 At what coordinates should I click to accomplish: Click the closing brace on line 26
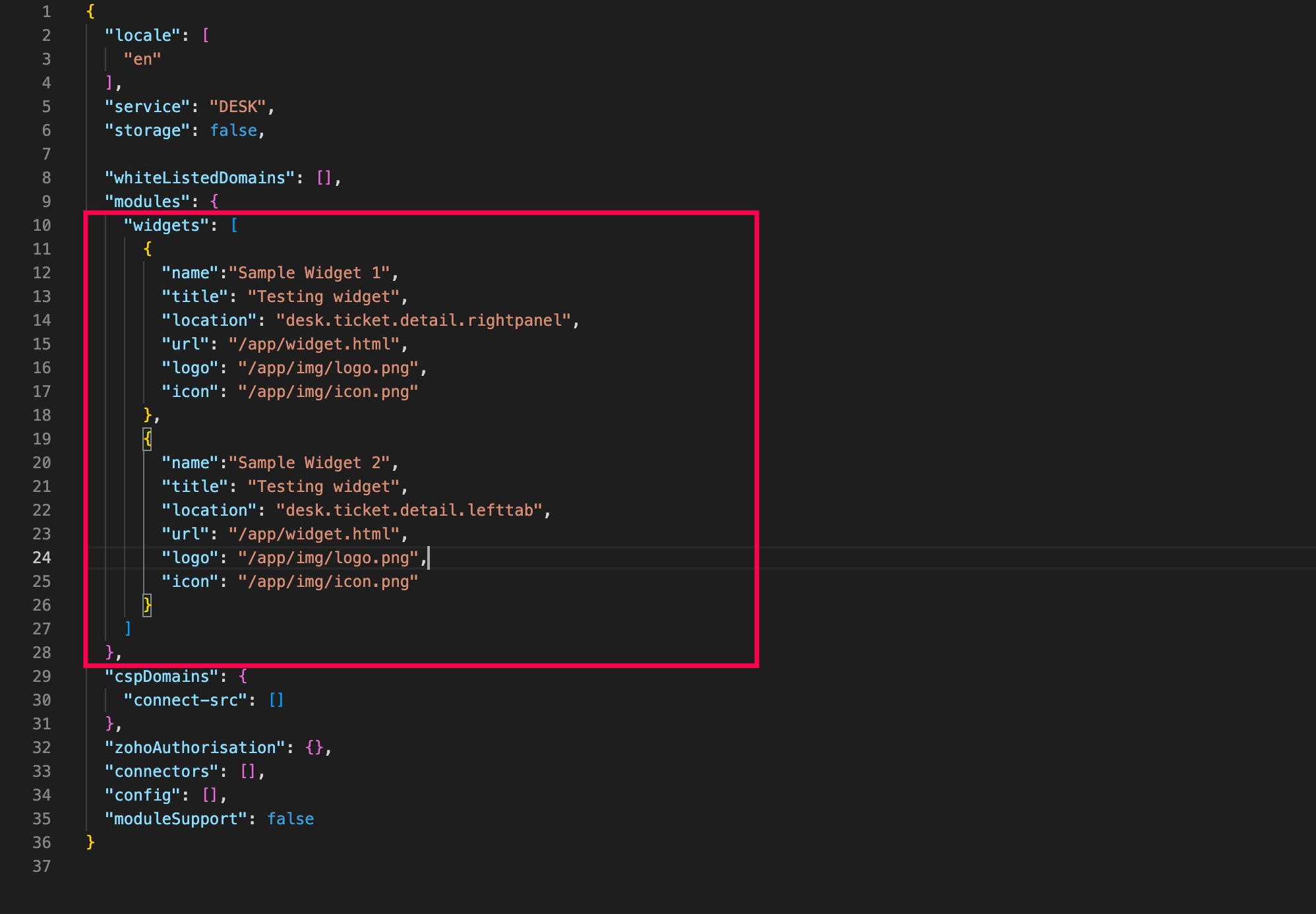coord(148,605)
